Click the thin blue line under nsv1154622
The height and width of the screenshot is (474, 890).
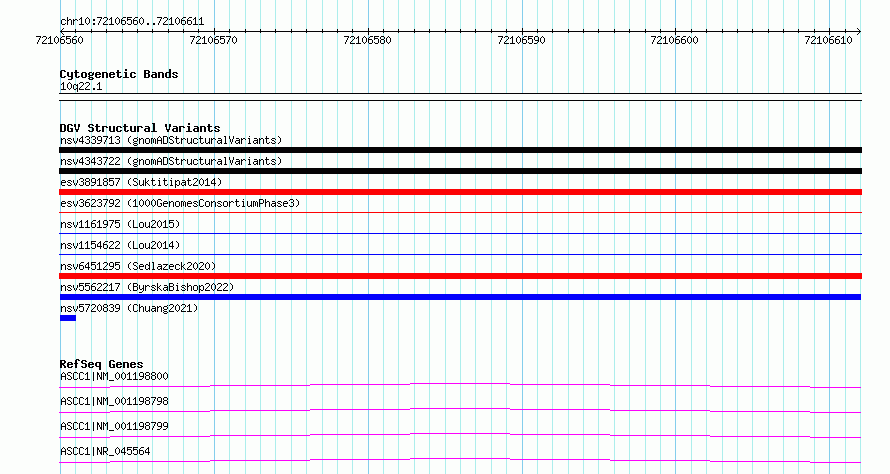[460, 255]
